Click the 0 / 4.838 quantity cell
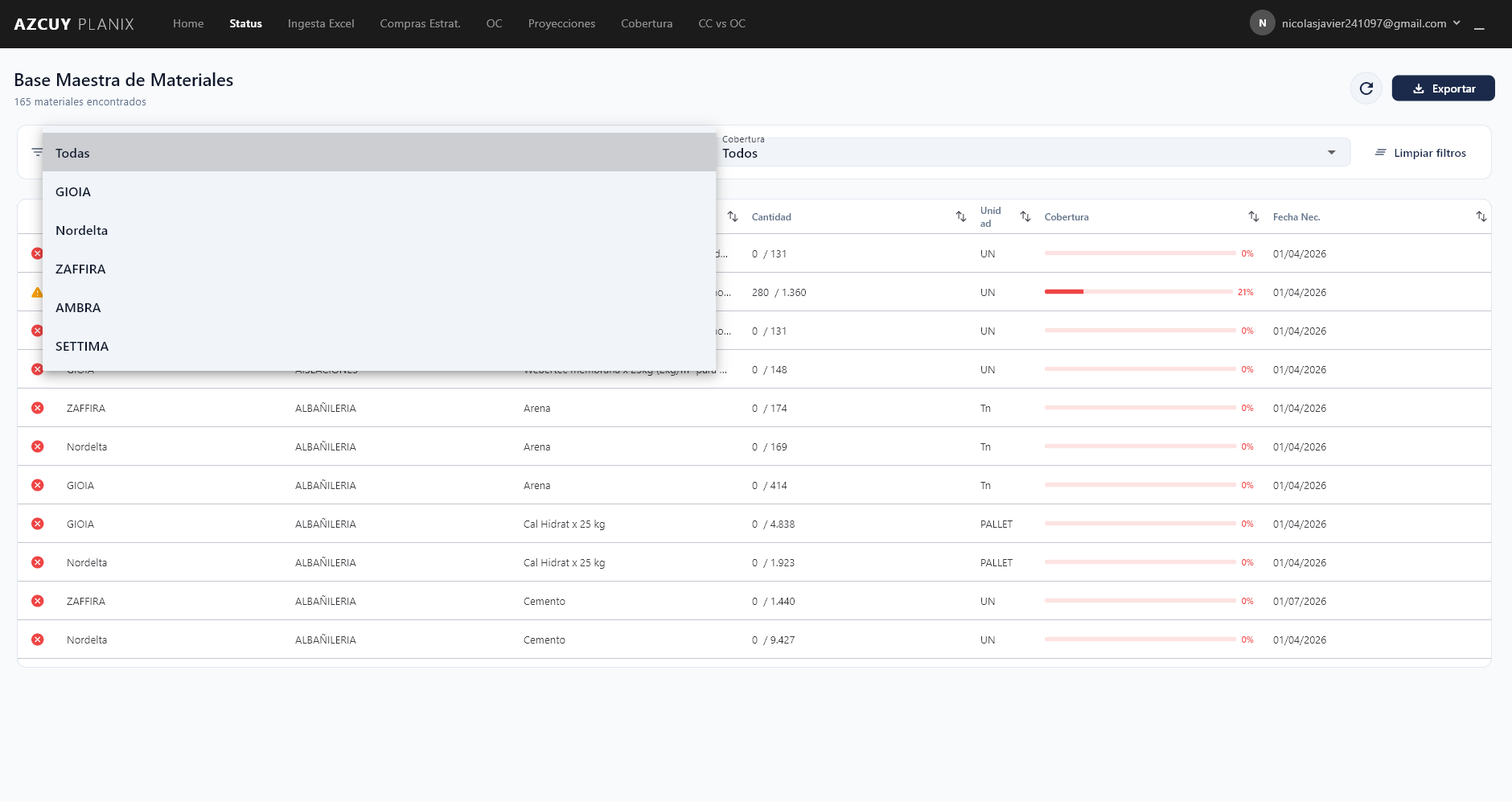The height and width of the screenshot is (802, 1512). click(773, 524)
